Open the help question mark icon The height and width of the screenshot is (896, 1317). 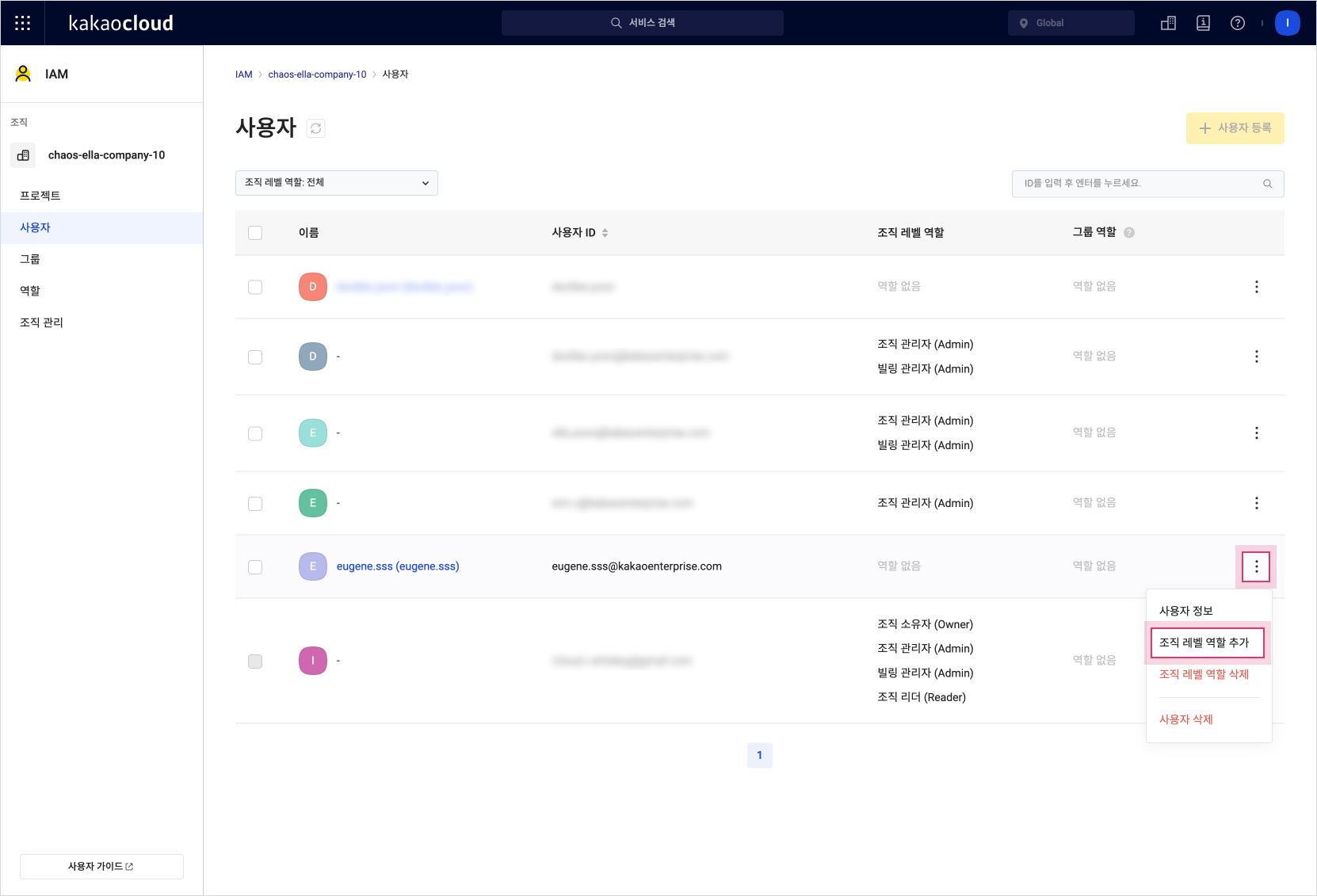coord(1238,23)
